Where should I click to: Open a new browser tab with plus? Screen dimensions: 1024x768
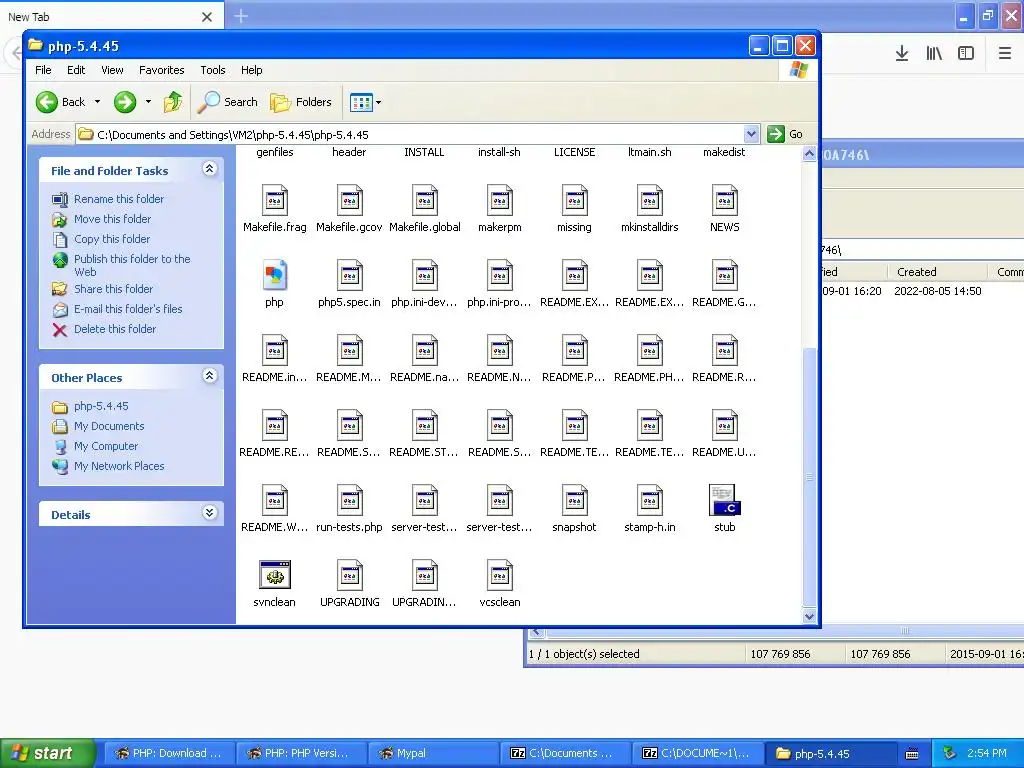(241, 16)
